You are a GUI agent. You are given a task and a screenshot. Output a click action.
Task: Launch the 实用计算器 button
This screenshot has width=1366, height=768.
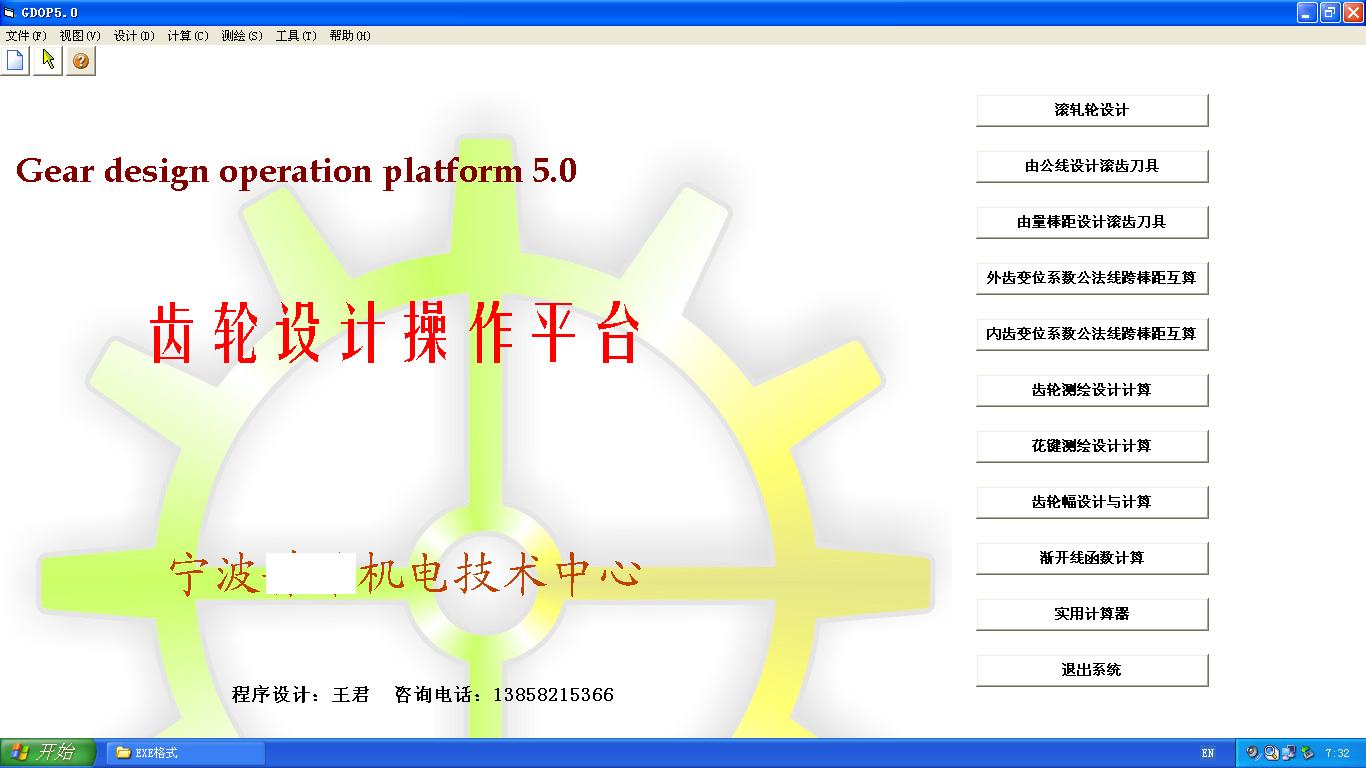pos(1092,614)
